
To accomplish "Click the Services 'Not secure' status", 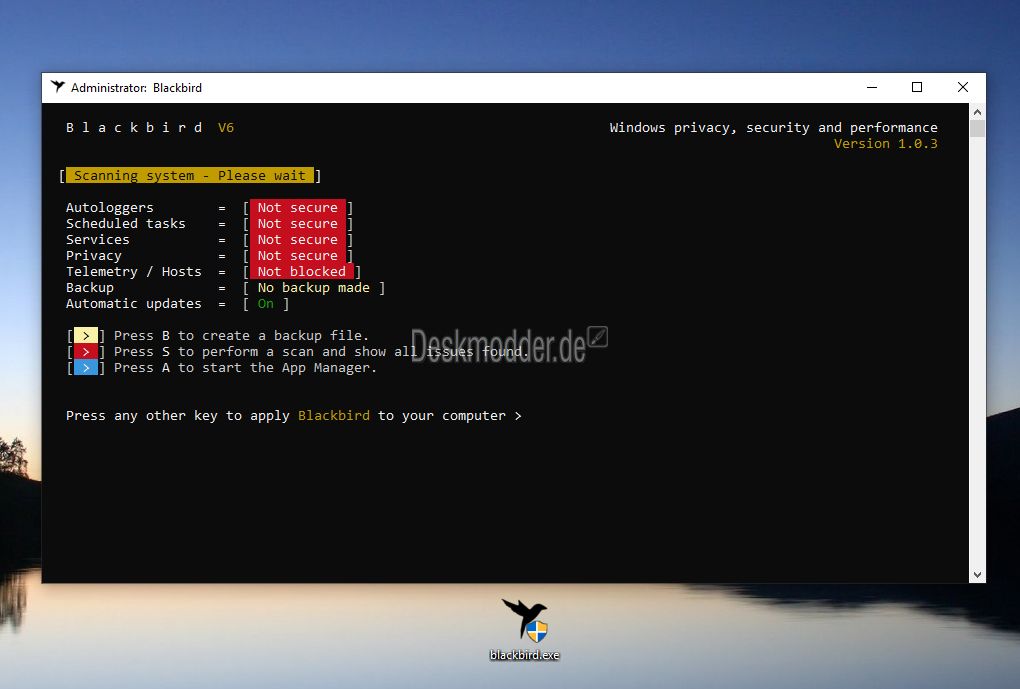I will 297,239.
